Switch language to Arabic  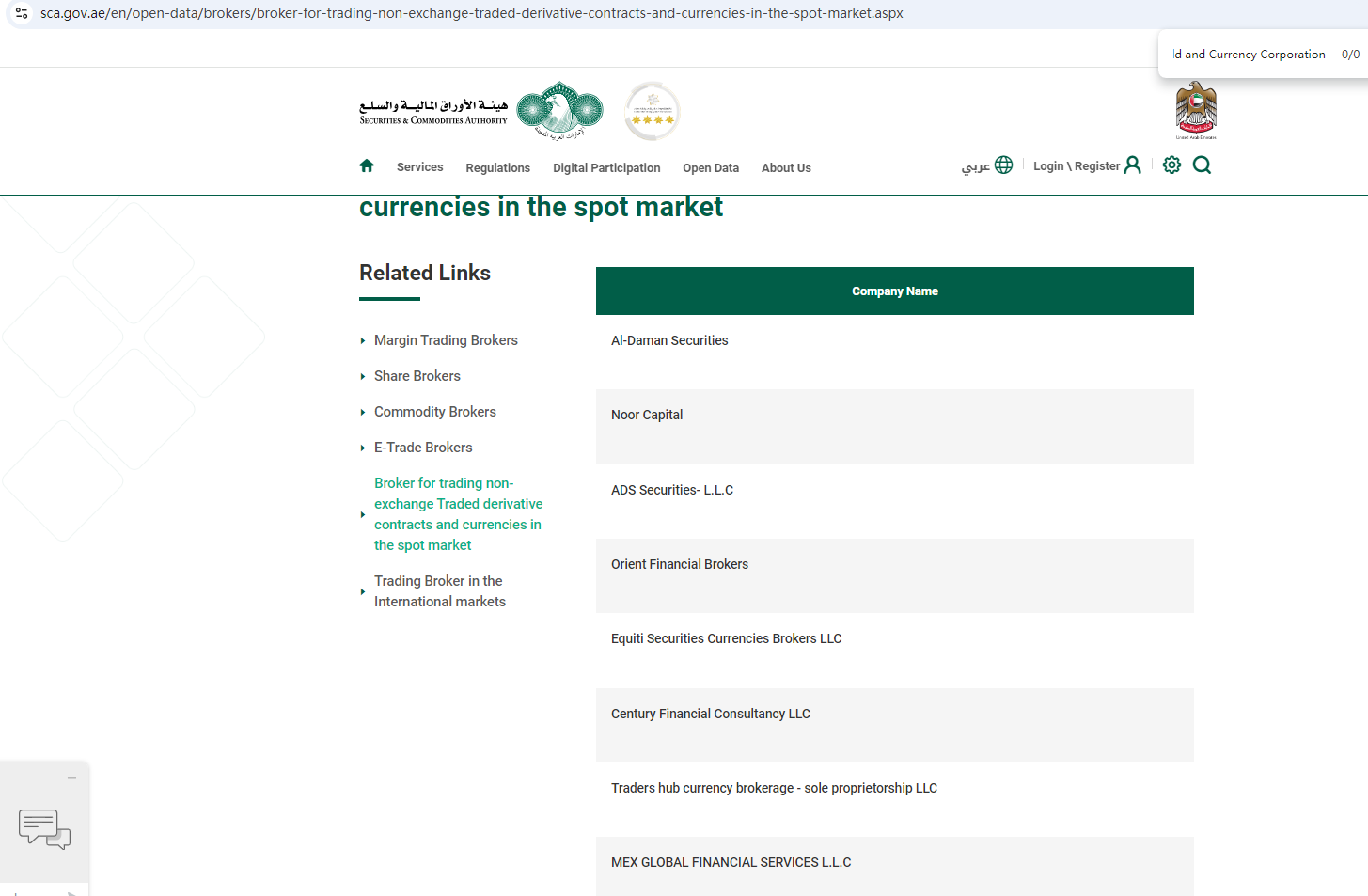[976, 166]
